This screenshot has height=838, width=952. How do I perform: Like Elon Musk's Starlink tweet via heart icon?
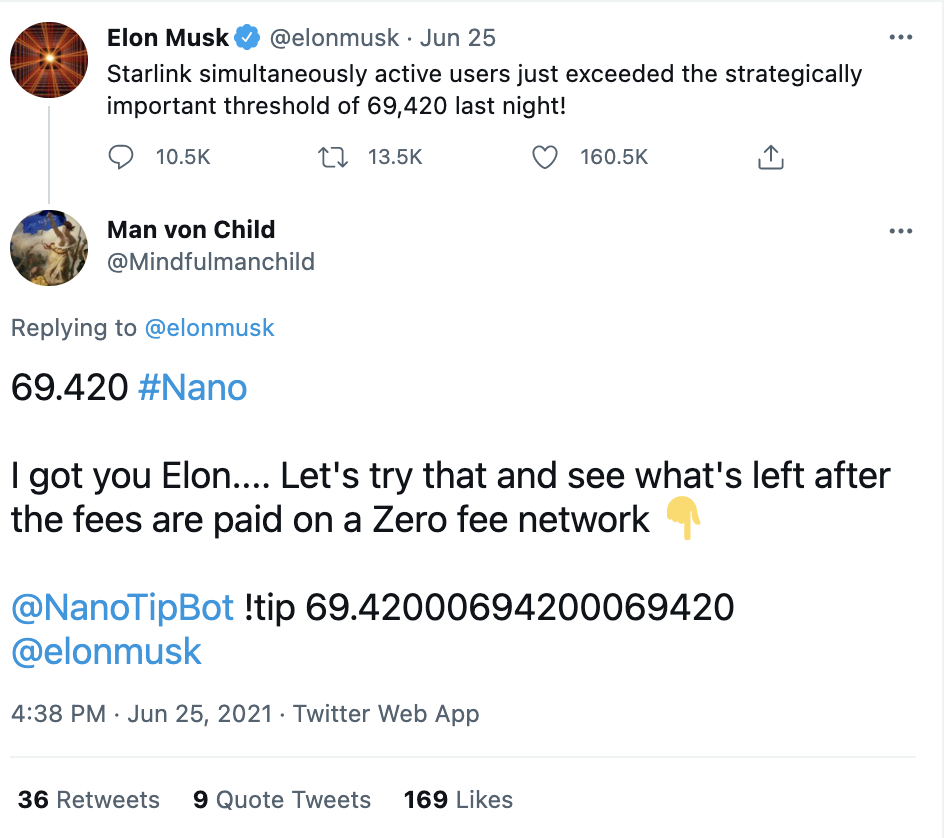click(545, 157)
